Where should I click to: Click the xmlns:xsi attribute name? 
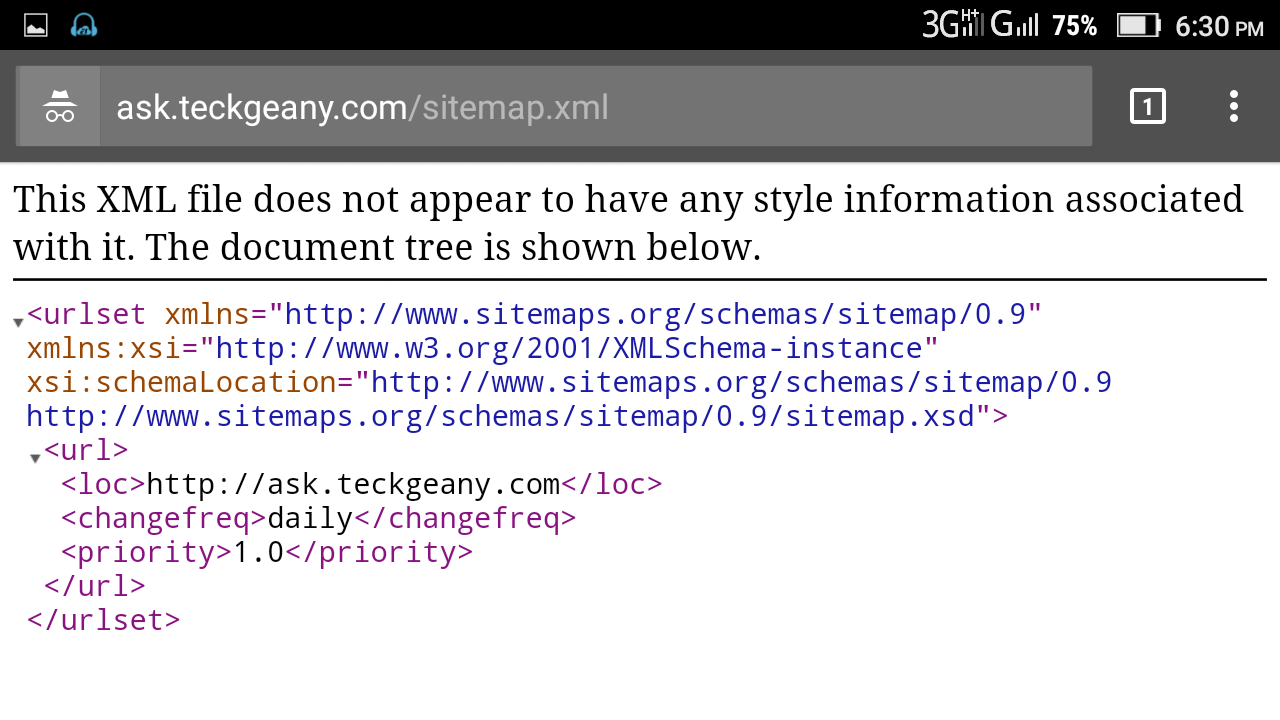point(104,348)
